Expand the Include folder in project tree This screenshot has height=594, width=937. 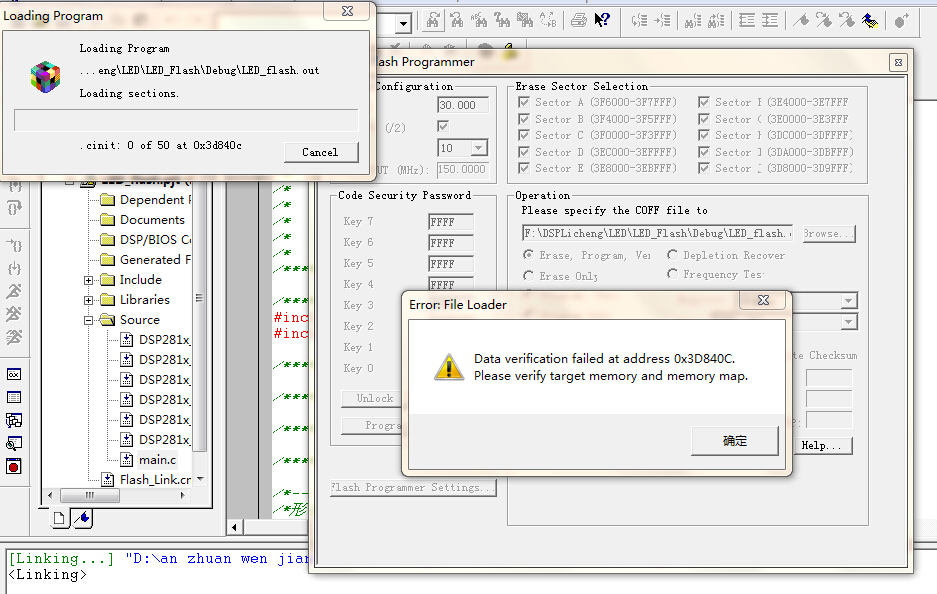click(x=88, y=280)
